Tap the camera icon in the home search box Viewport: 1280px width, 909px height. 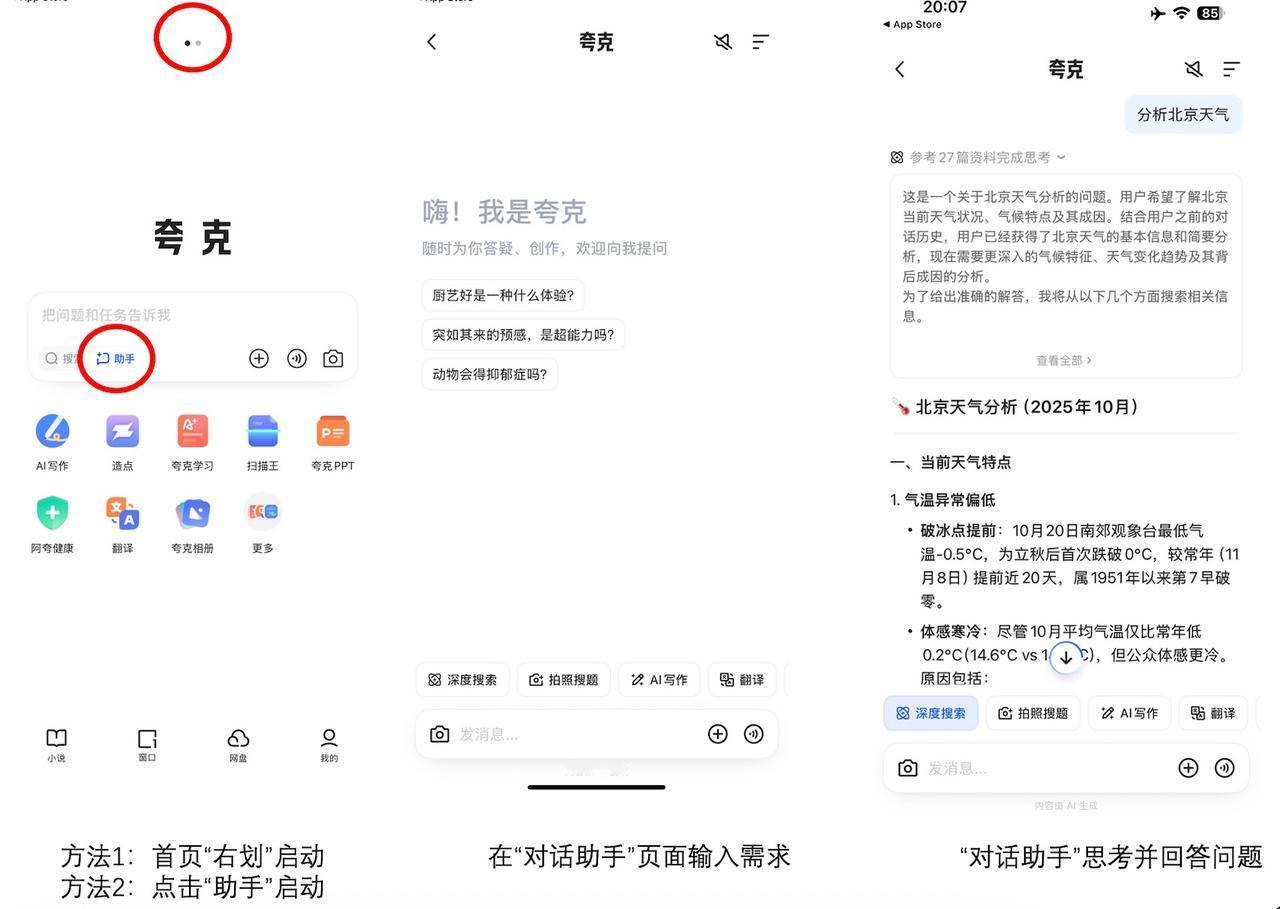pyautogui.click(x=333, y=358)
